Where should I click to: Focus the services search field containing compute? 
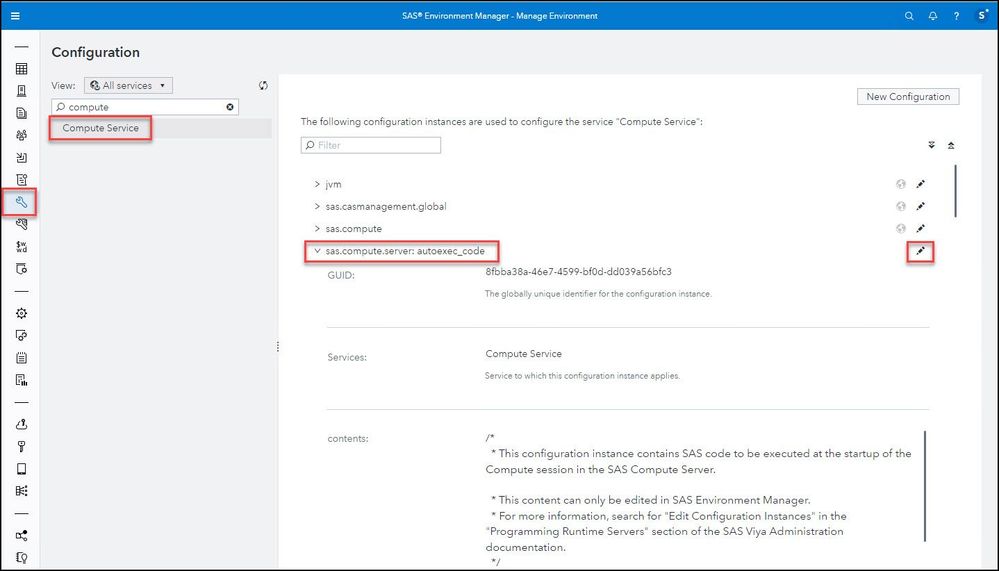click(x=145, y=107)
